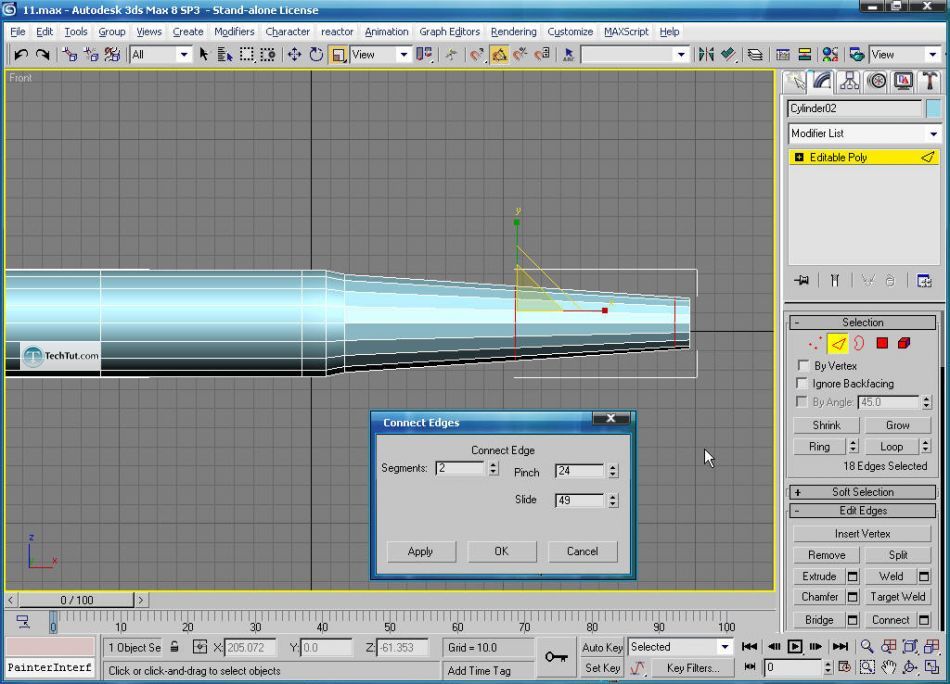Click the Mirror tool icon in the toolbar
This screenshot has height=684, width=950.
tap(706, 55)
